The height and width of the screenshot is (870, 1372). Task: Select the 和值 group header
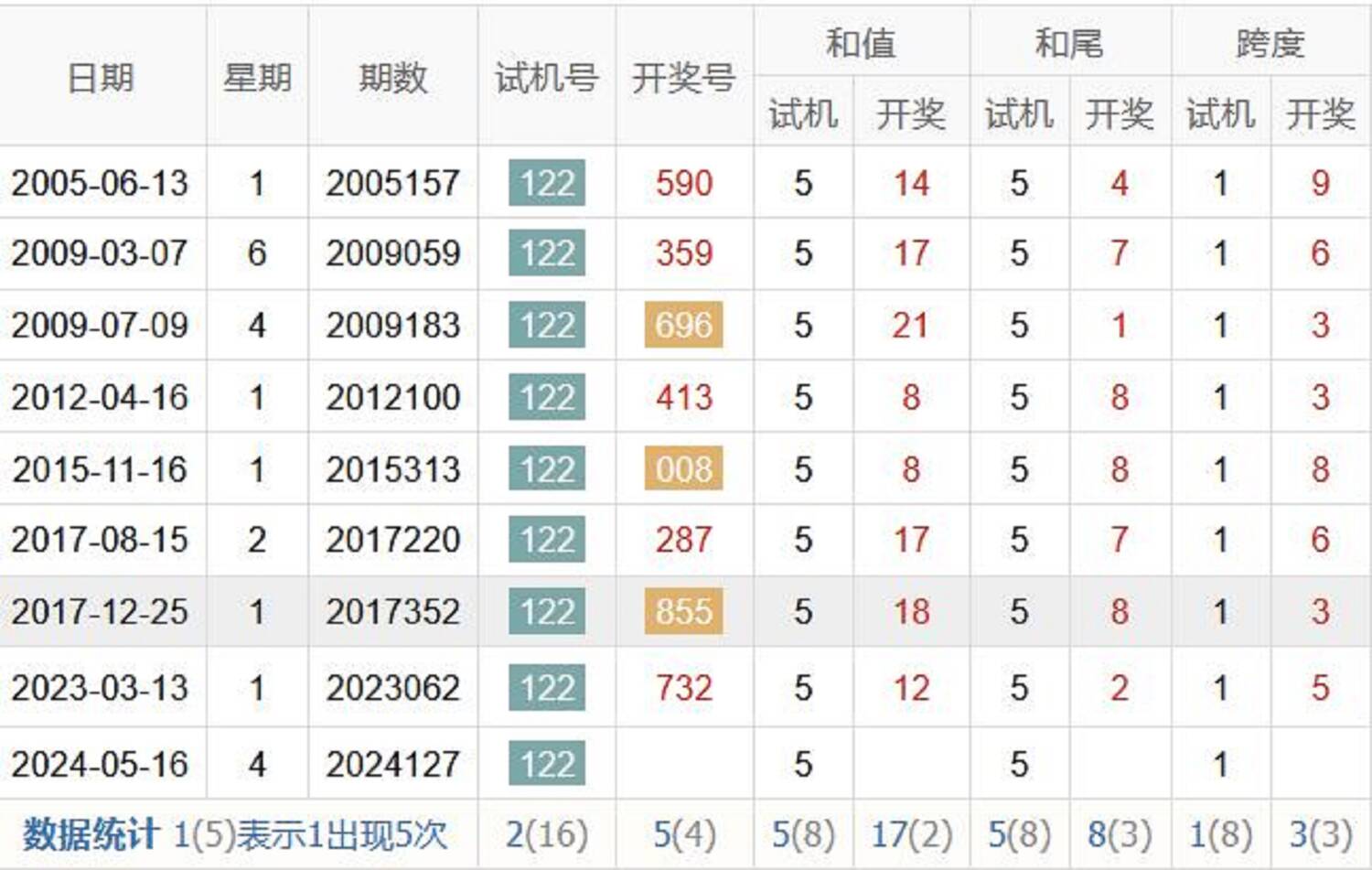(x=860, y=43)
